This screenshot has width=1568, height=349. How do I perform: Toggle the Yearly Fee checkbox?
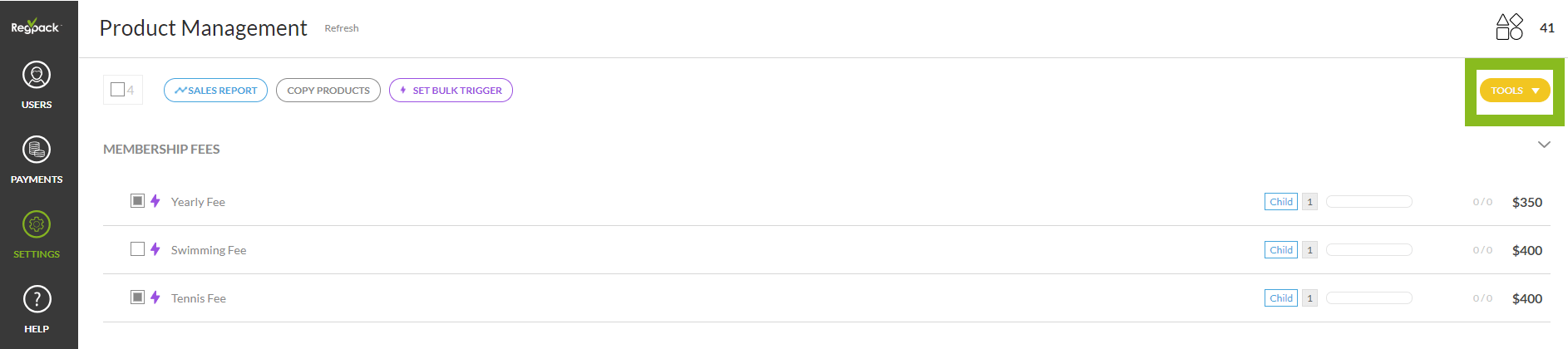(x=138, y=201)
